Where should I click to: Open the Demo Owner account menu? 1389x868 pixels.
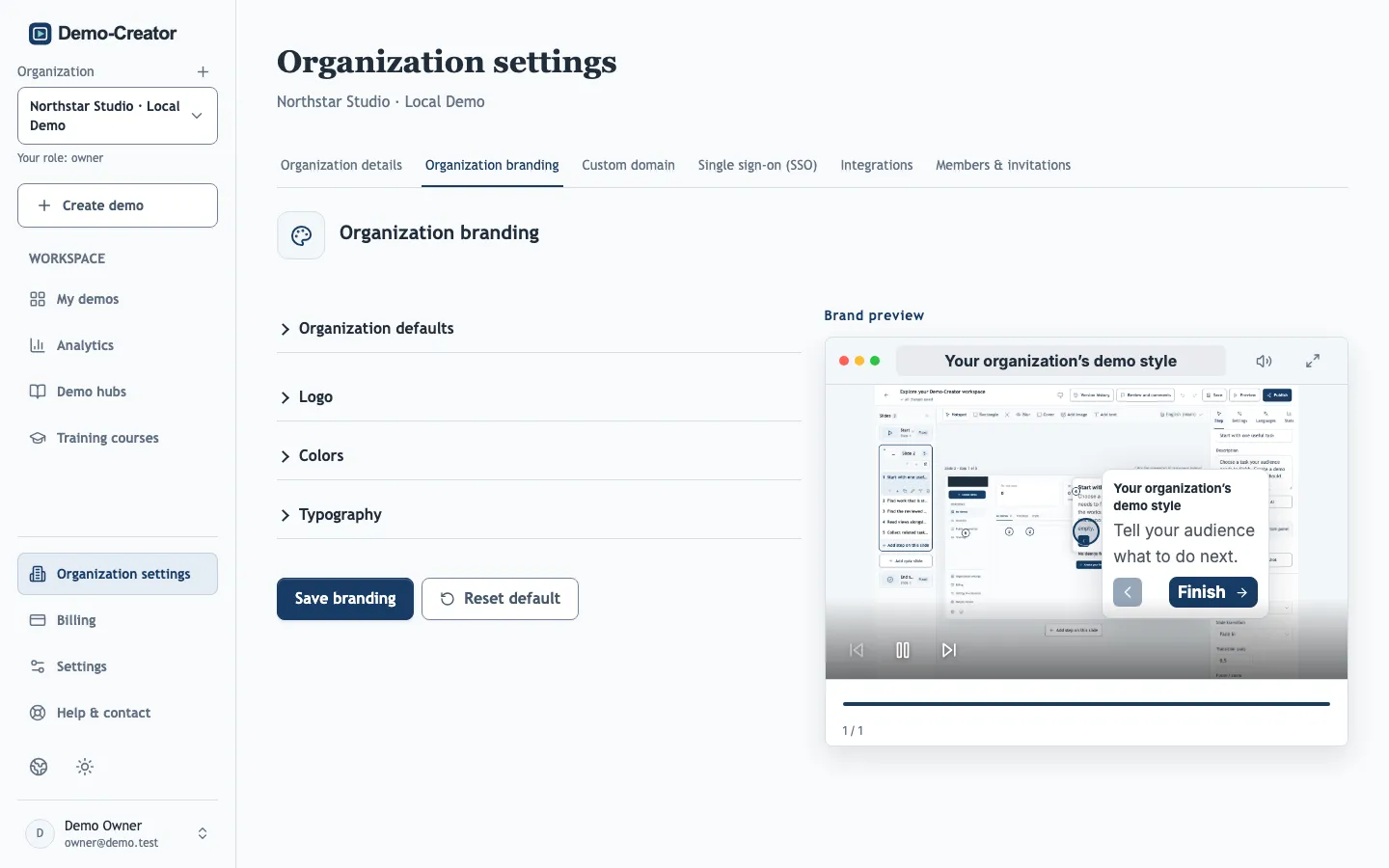118,833
